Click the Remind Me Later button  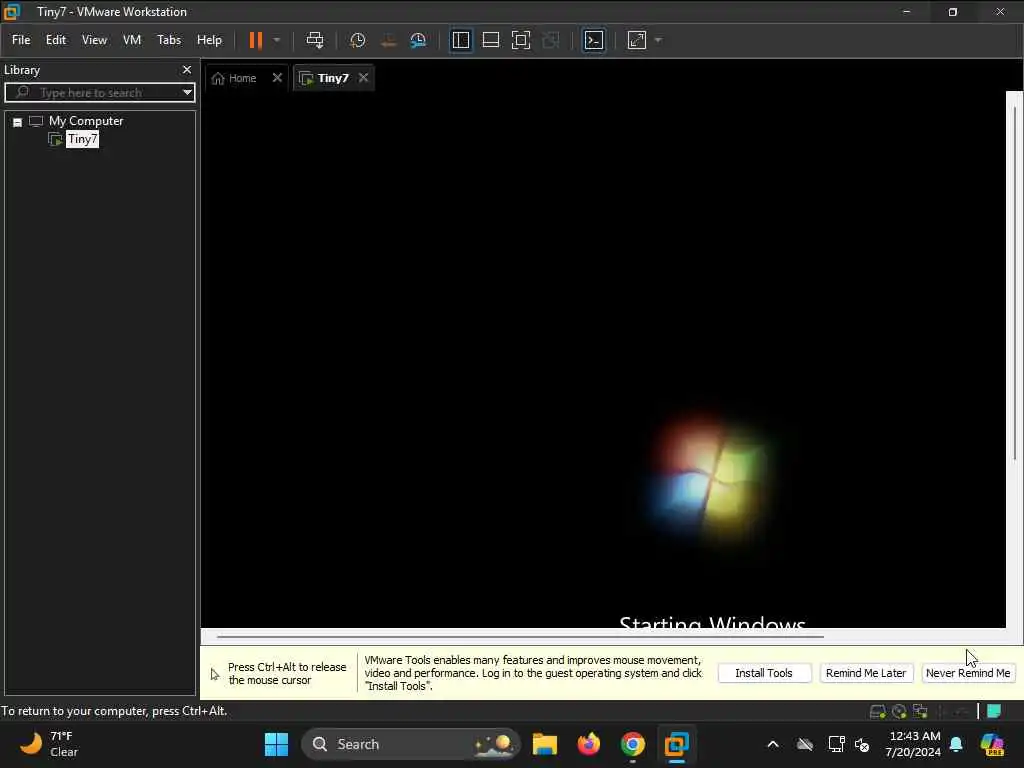pos(866,673)
